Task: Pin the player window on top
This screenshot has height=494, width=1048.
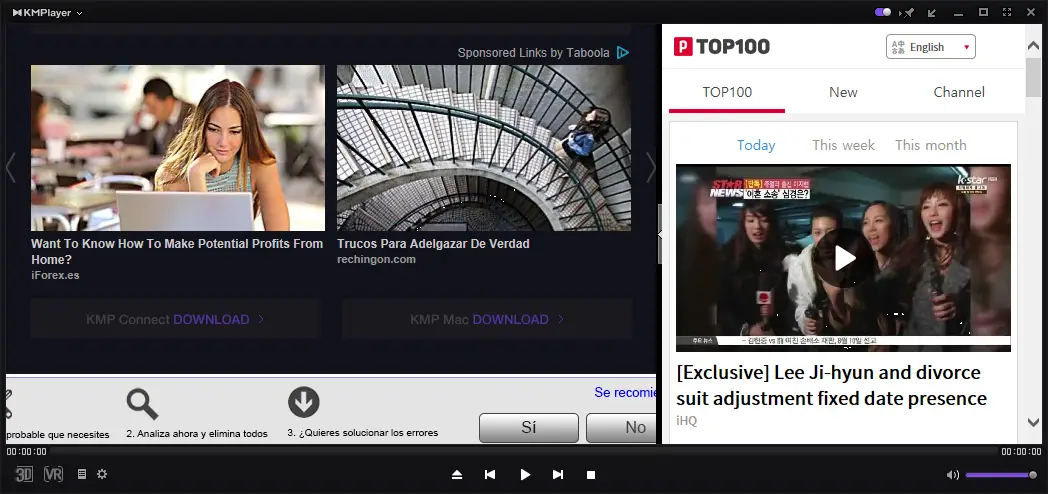Action: pyautogui.click(x=908, y=13)
